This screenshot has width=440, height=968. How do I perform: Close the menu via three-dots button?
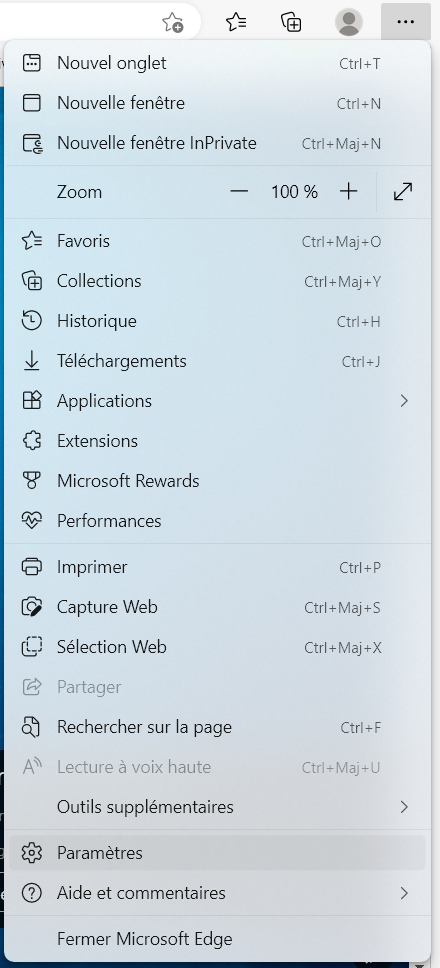(x=405, y=22)
